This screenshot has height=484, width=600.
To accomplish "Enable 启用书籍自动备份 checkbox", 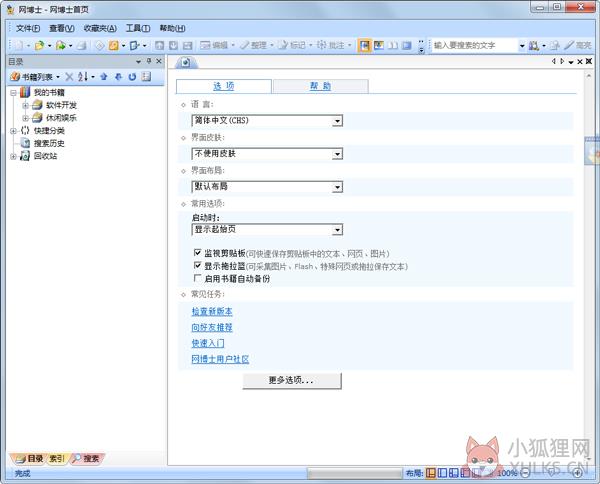I will (197, 278).
